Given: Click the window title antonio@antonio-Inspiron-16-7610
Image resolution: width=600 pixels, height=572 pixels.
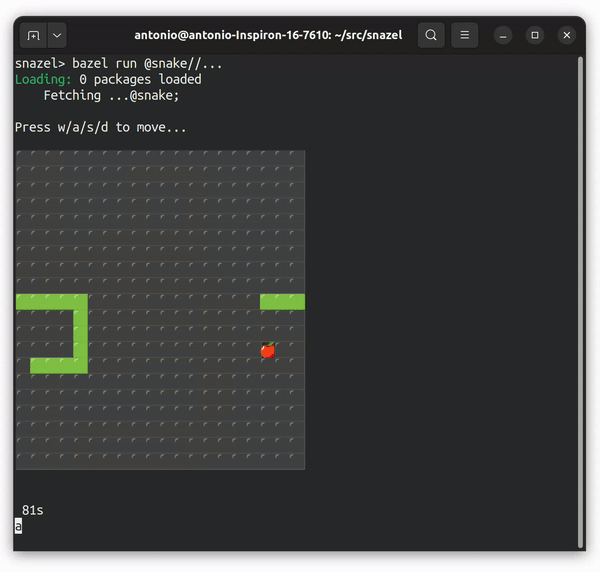Looking at the screenshot, I should click(268, 35).
